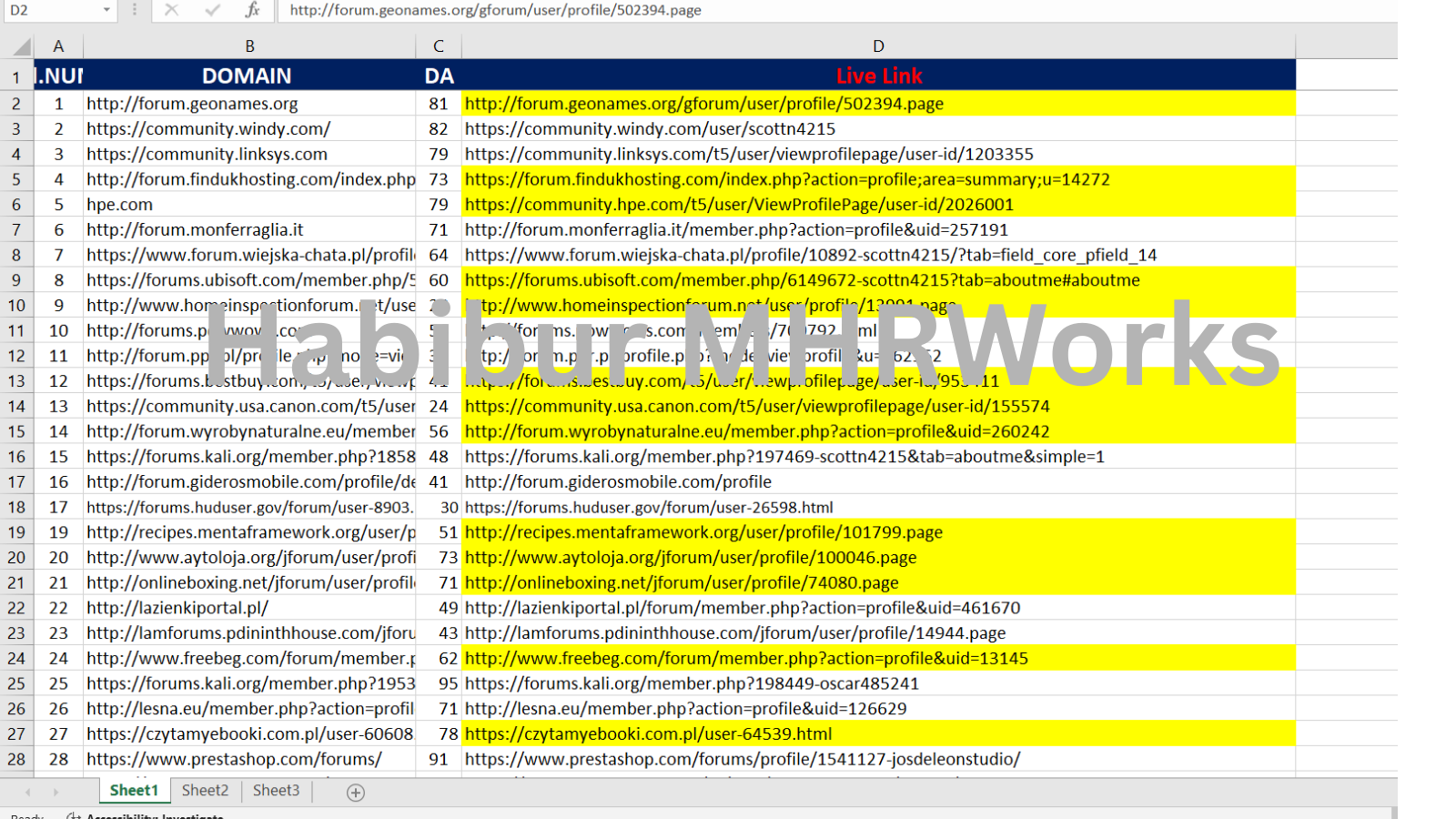This screenshot has height=819, width=1456.
Task: Click the three-dot handle beside the Name Box
Action: 135,10
